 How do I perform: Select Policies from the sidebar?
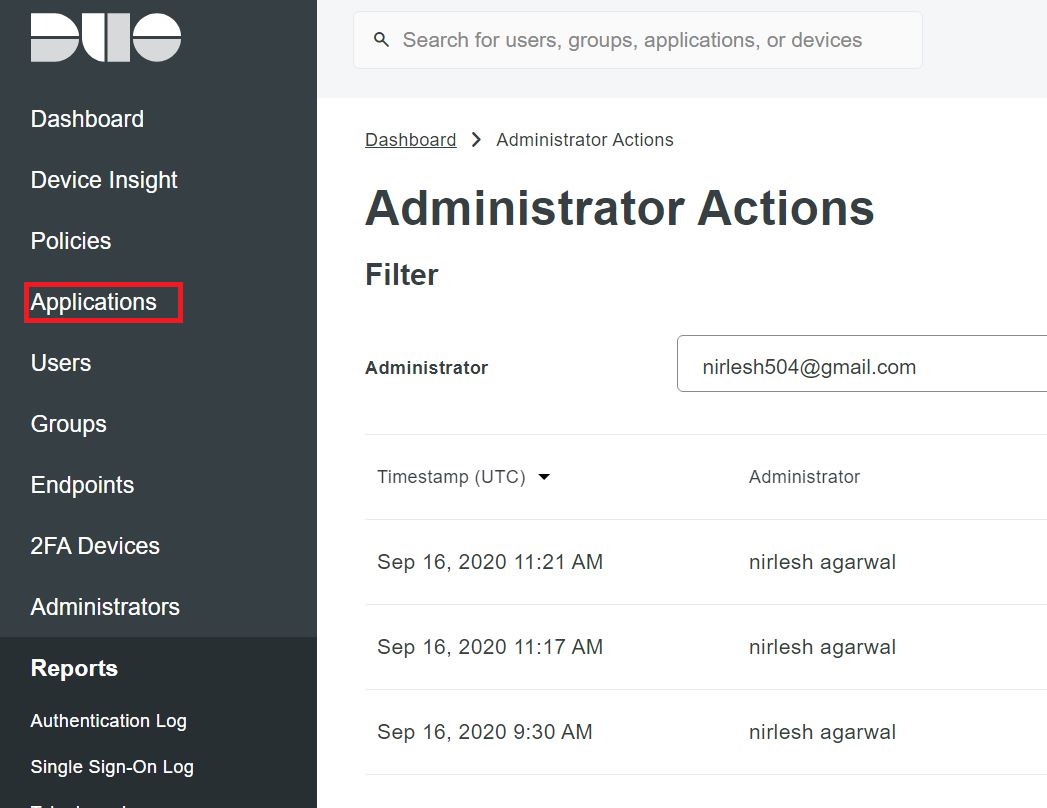(x=71, y=241)
